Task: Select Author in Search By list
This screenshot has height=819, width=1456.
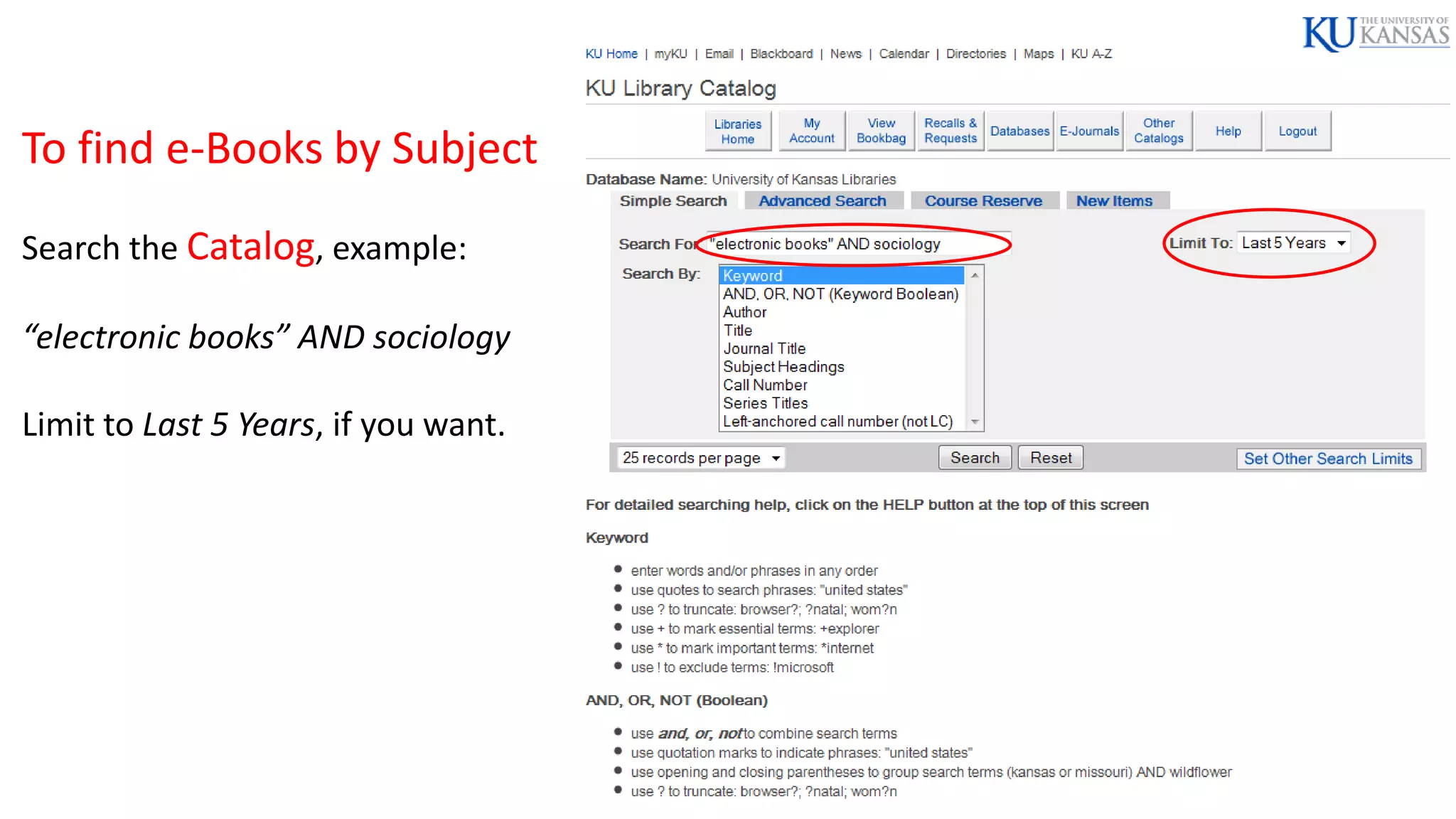Action: 842,312
